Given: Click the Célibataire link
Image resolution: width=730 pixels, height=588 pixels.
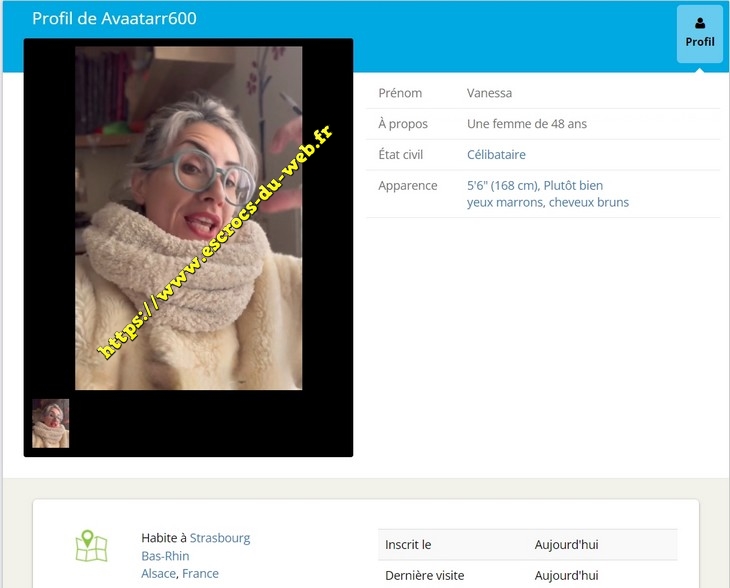Looking at the screenshot, I should pyautogui.click(x=496, y=155).
